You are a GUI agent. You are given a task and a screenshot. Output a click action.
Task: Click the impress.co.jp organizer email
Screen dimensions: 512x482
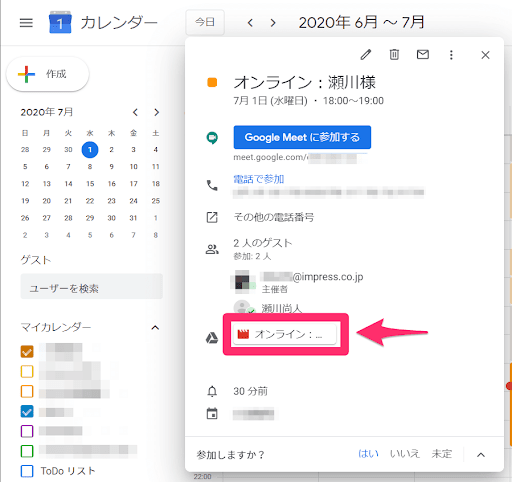pyautogui.click(x=312, y=277)
